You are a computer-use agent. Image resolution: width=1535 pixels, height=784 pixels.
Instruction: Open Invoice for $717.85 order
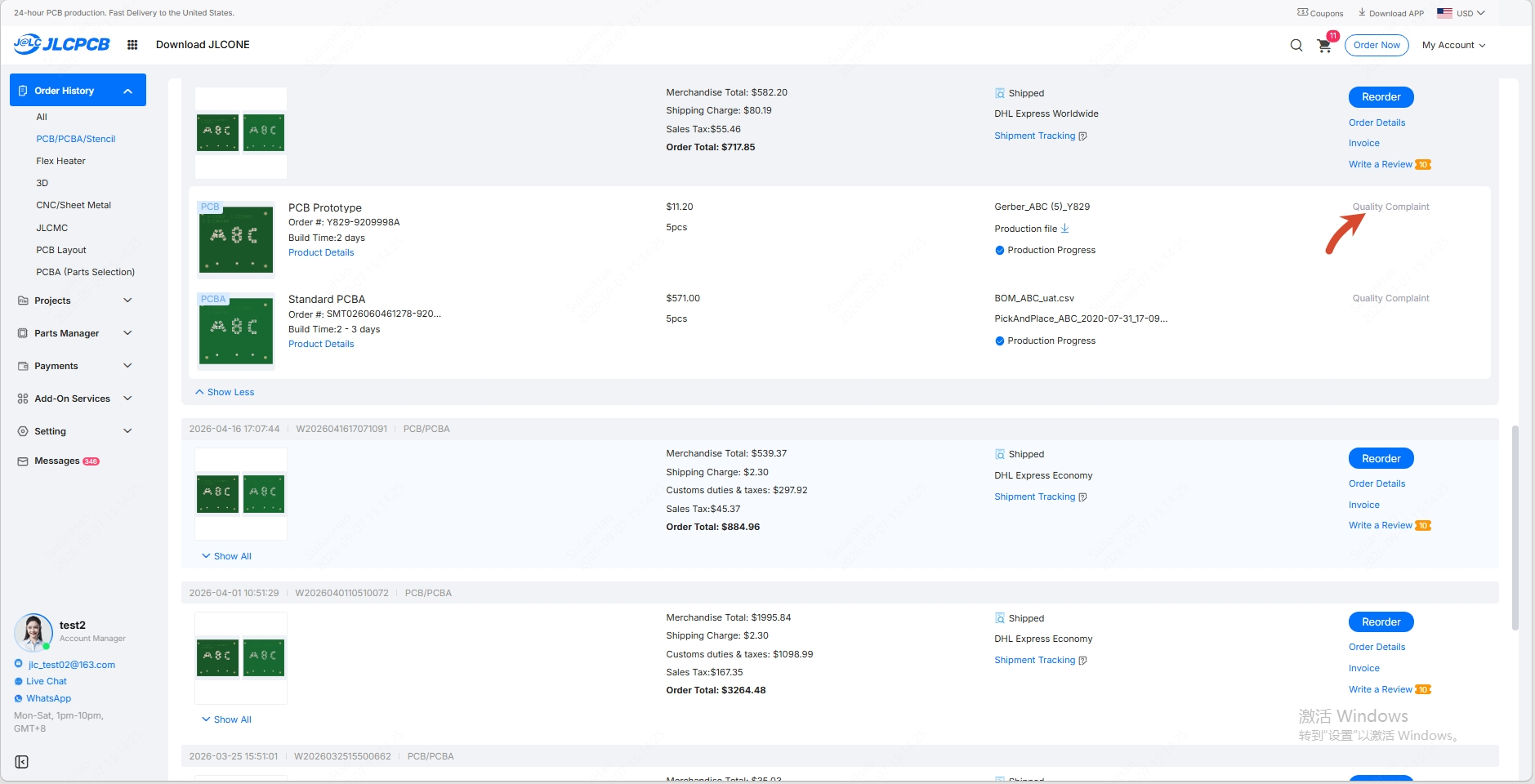point(1364,143)
